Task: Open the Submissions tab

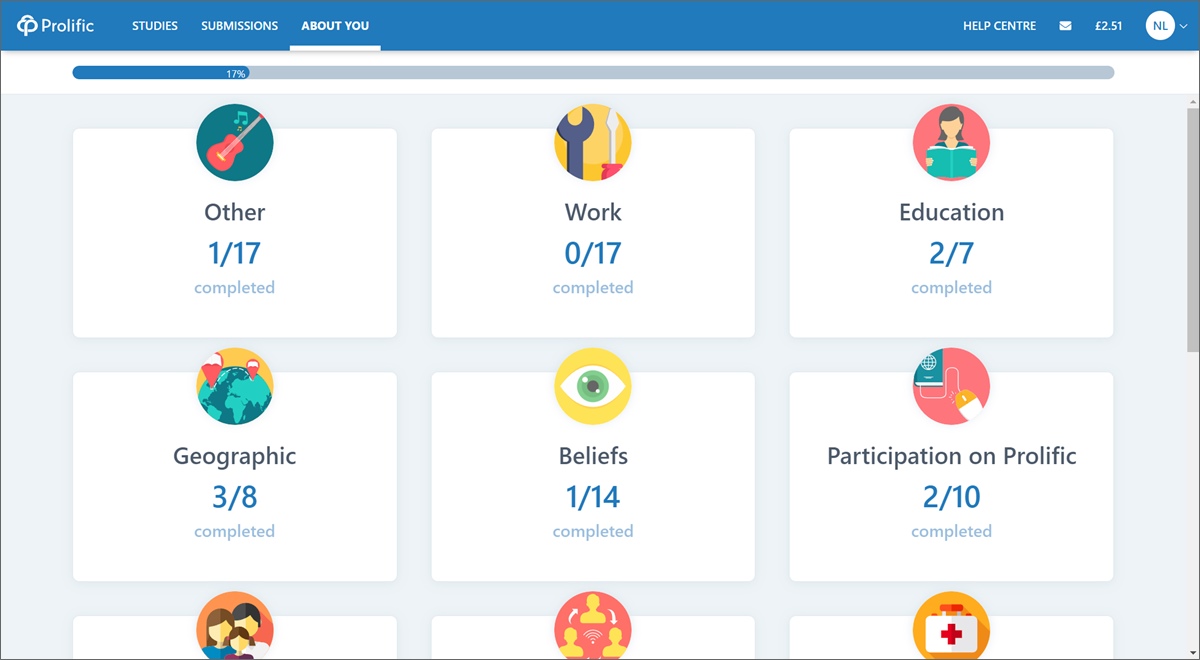Action: [239, 26]
